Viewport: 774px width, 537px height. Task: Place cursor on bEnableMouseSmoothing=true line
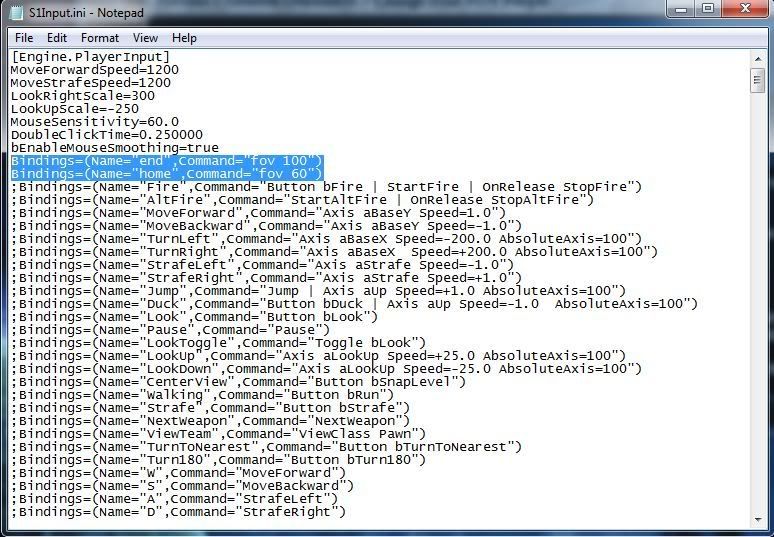(x=114, y=147)
